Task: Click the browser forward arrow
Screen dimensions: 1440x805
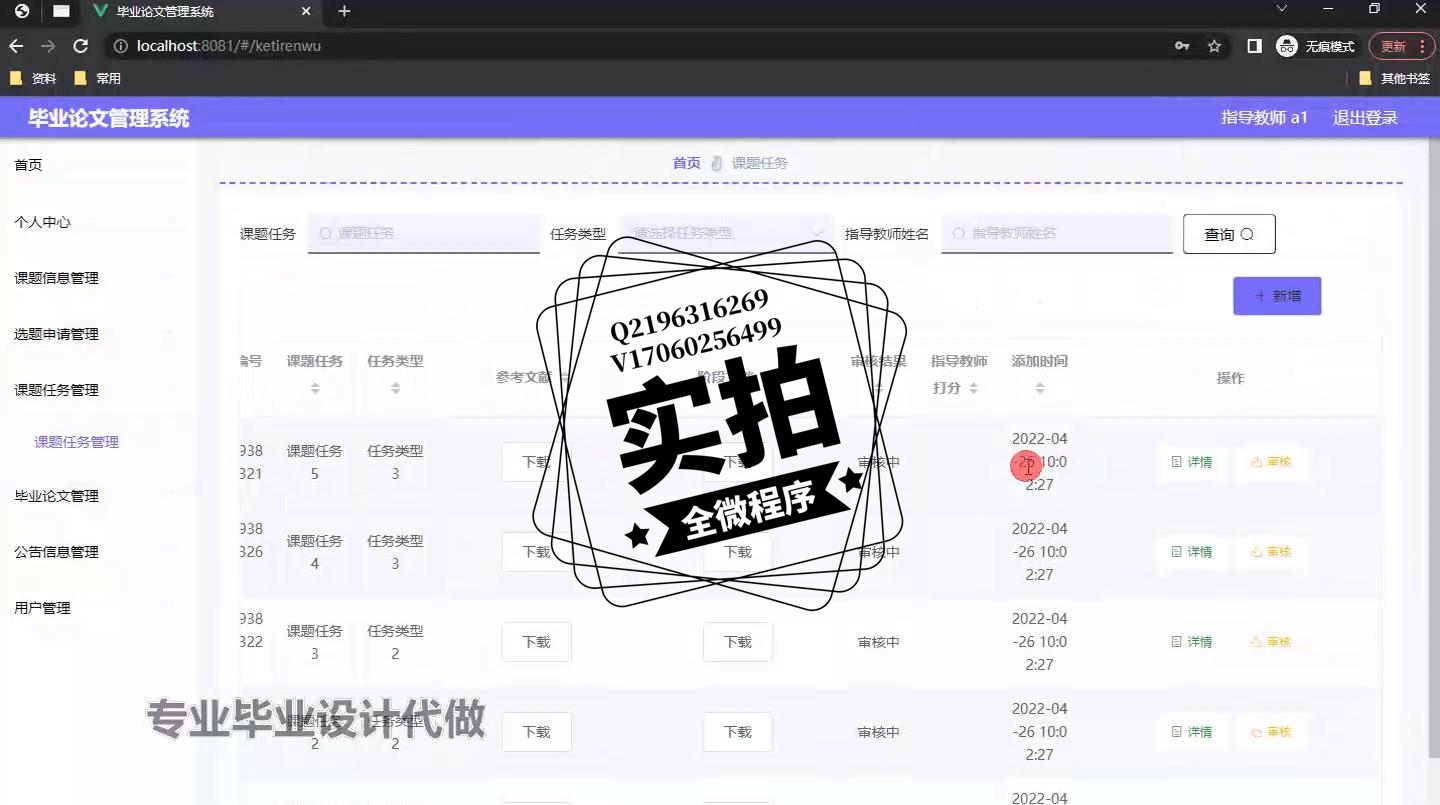Action: pos(48,46)
